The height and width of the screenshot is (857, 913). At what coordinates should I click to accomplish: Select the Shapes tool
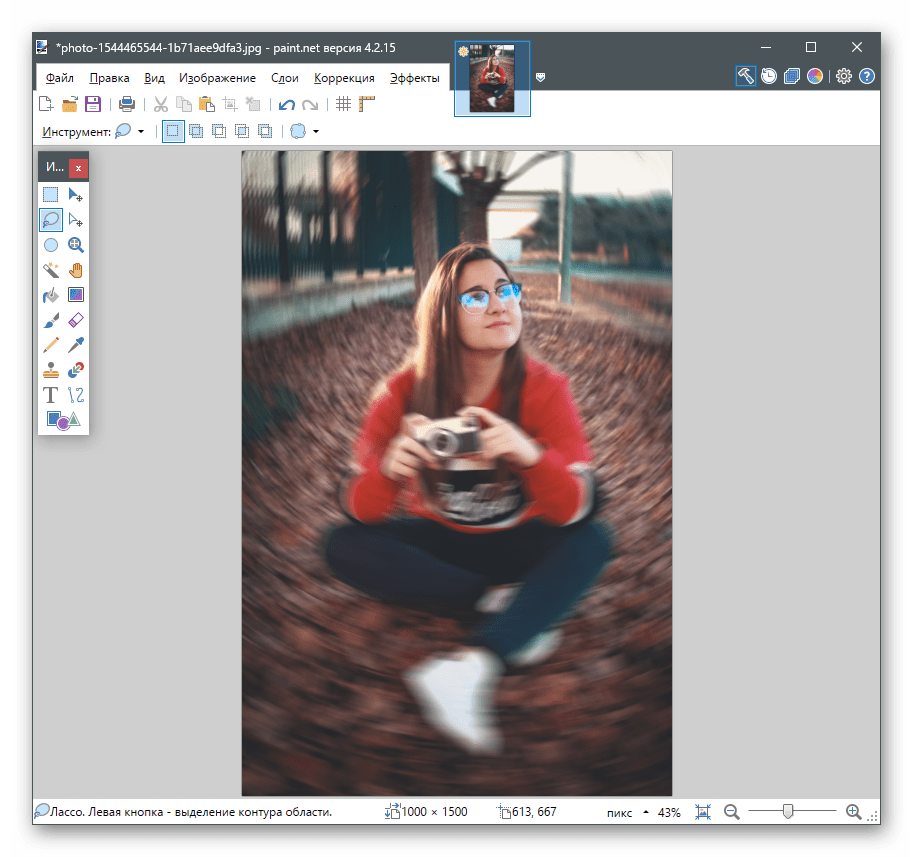[x=63, y=420]
